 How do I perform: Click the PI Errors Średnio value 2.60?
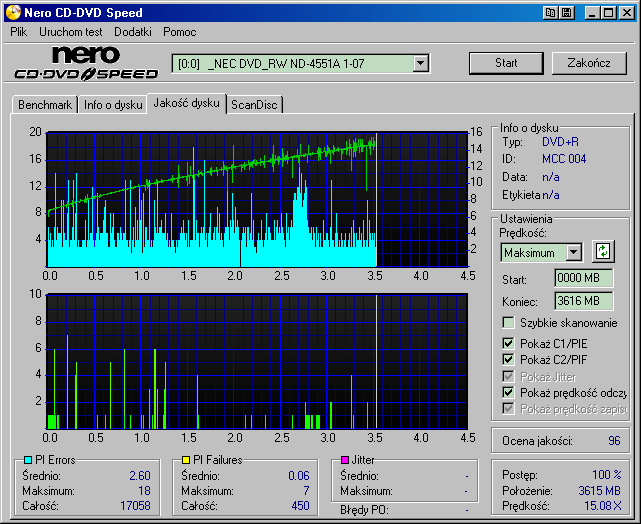(140, 476)
